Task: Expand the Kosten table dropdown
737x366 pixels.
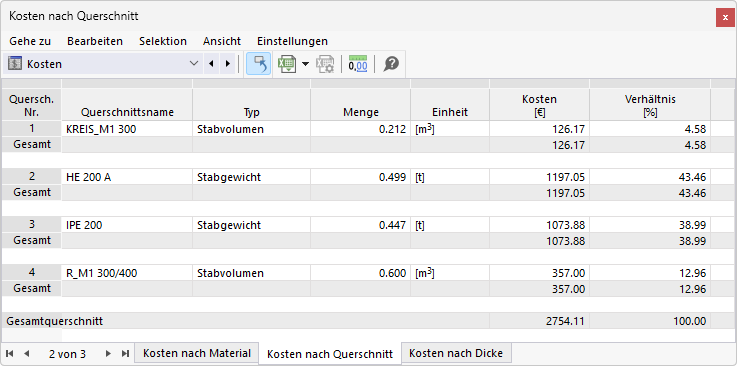Action: [x=194, y=63]
